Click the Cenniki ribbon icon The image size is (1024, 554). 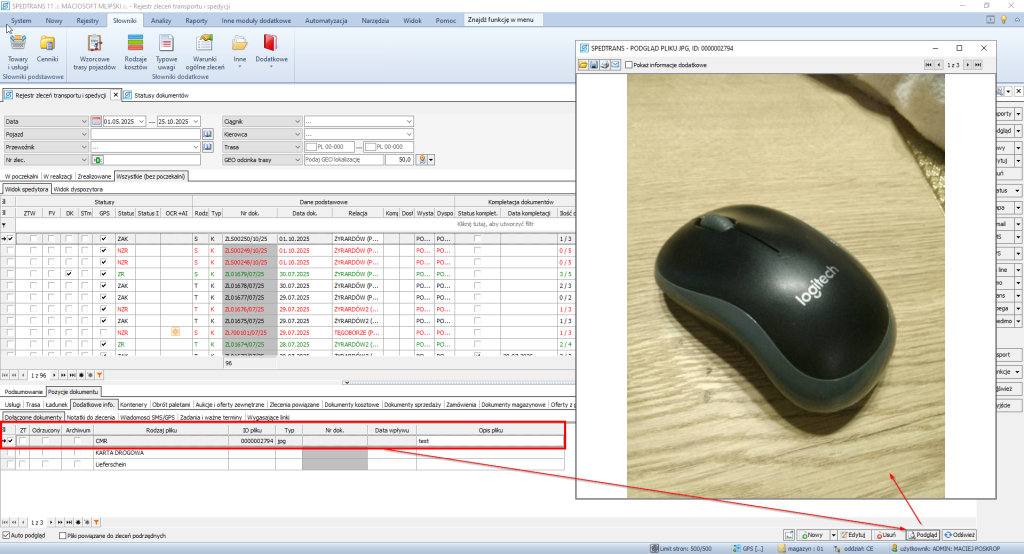coord(47,49)
